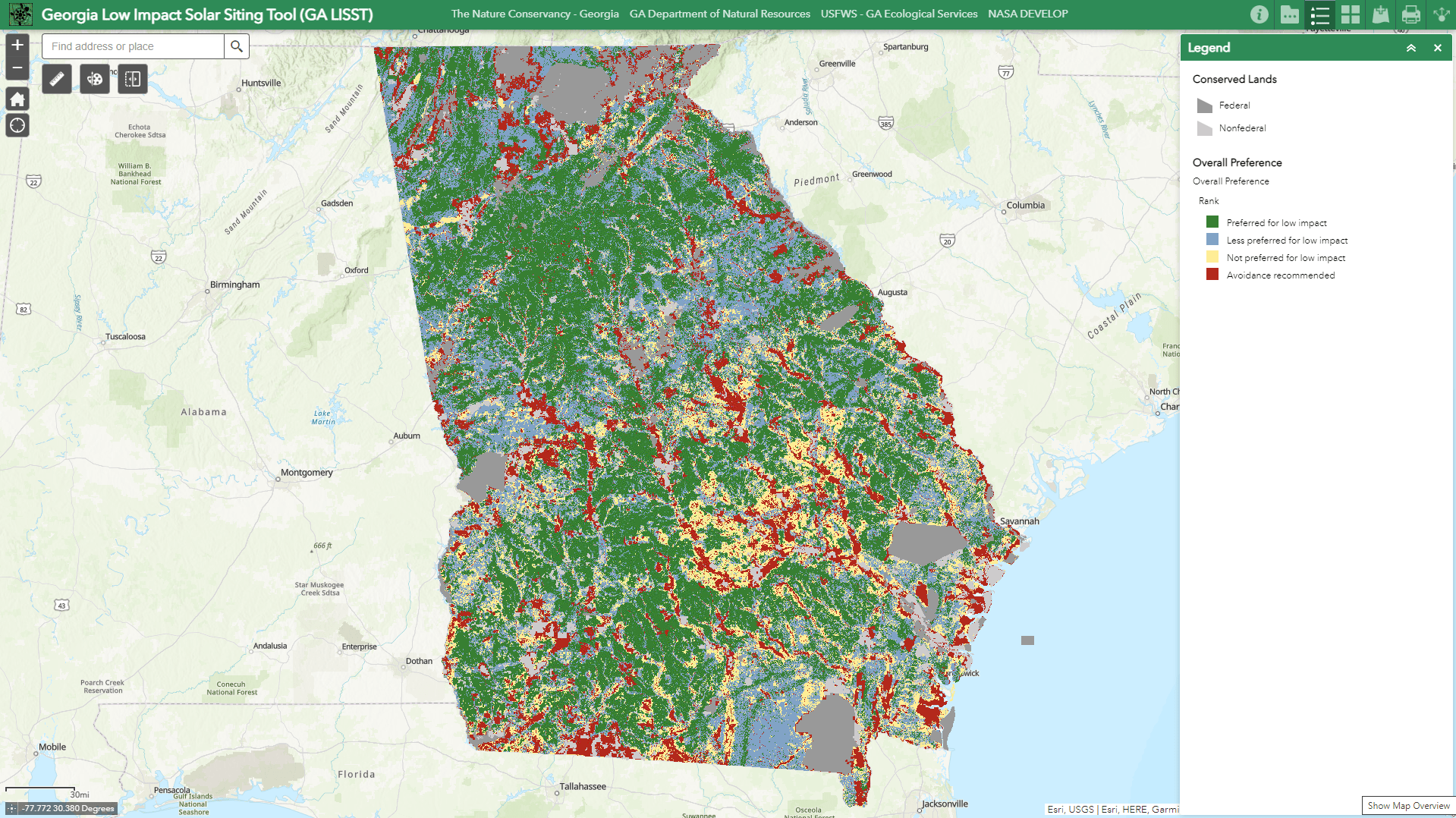
Task: Expand Show Map Overview
Action: point(1407,806)
